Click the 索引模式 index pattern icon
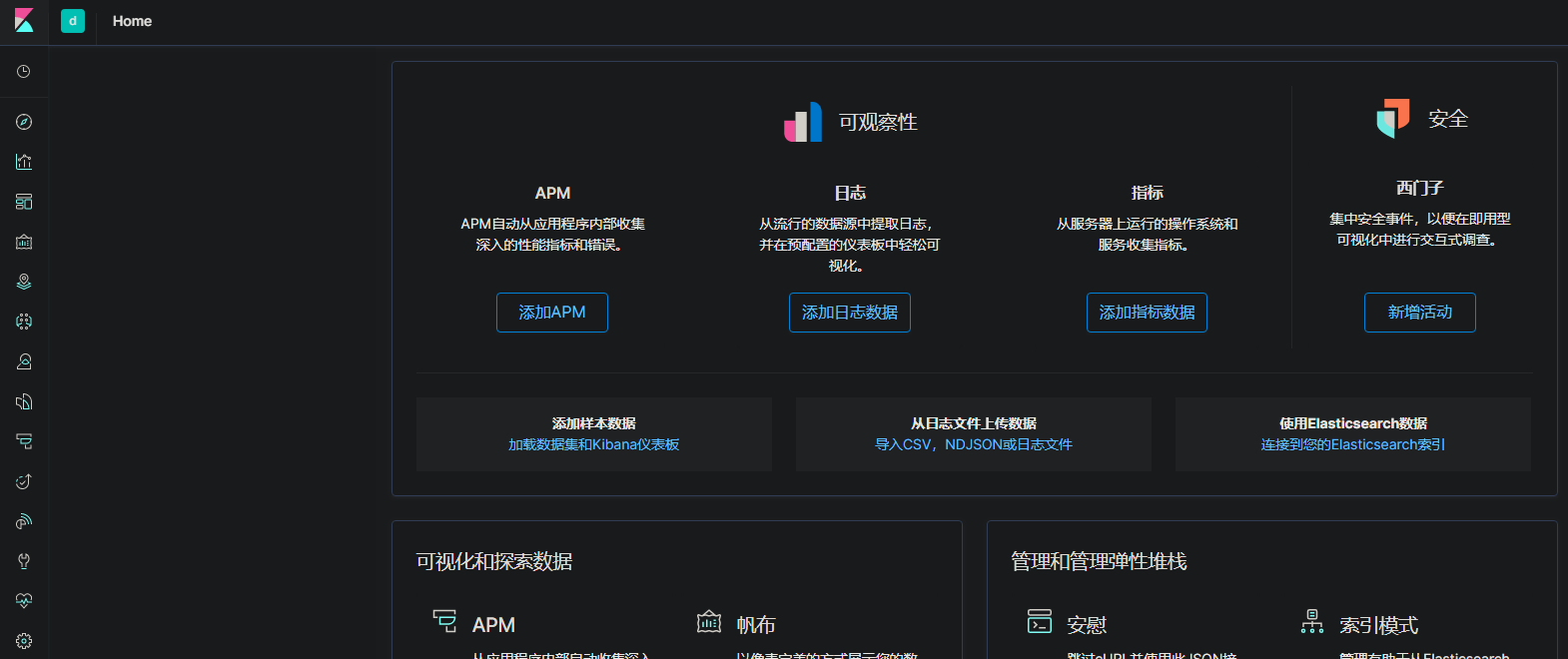The height and width of the screenshot is (659, 1568). (x=1312, y=621)
